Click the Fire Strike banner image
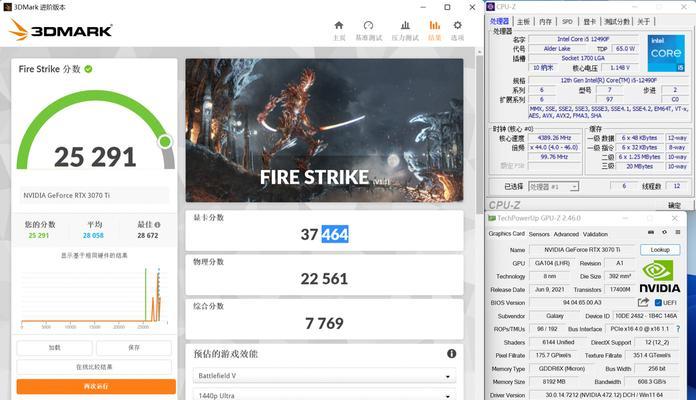696x400 pixels. click(324, 130)
